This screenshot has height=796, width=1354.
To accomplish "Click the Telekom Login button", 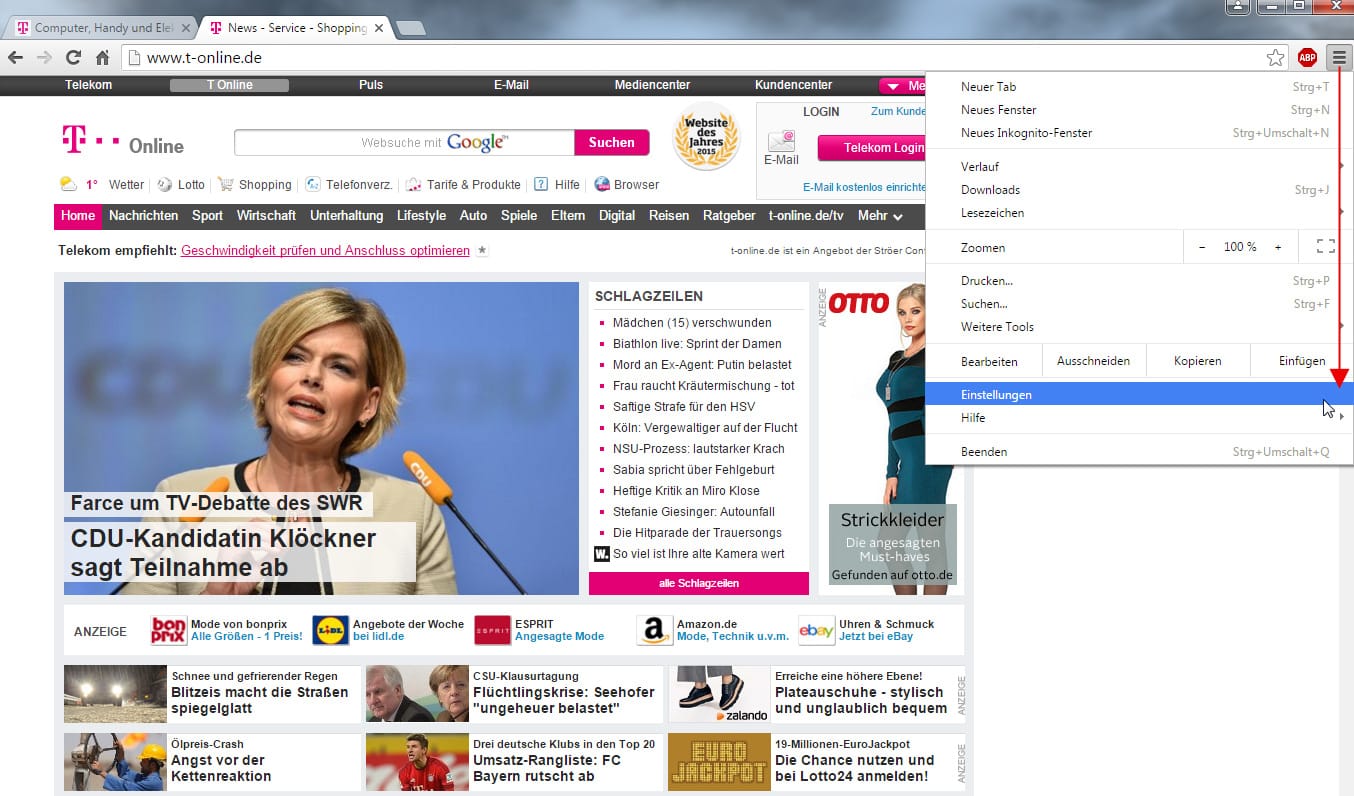I will coord(872,148).
